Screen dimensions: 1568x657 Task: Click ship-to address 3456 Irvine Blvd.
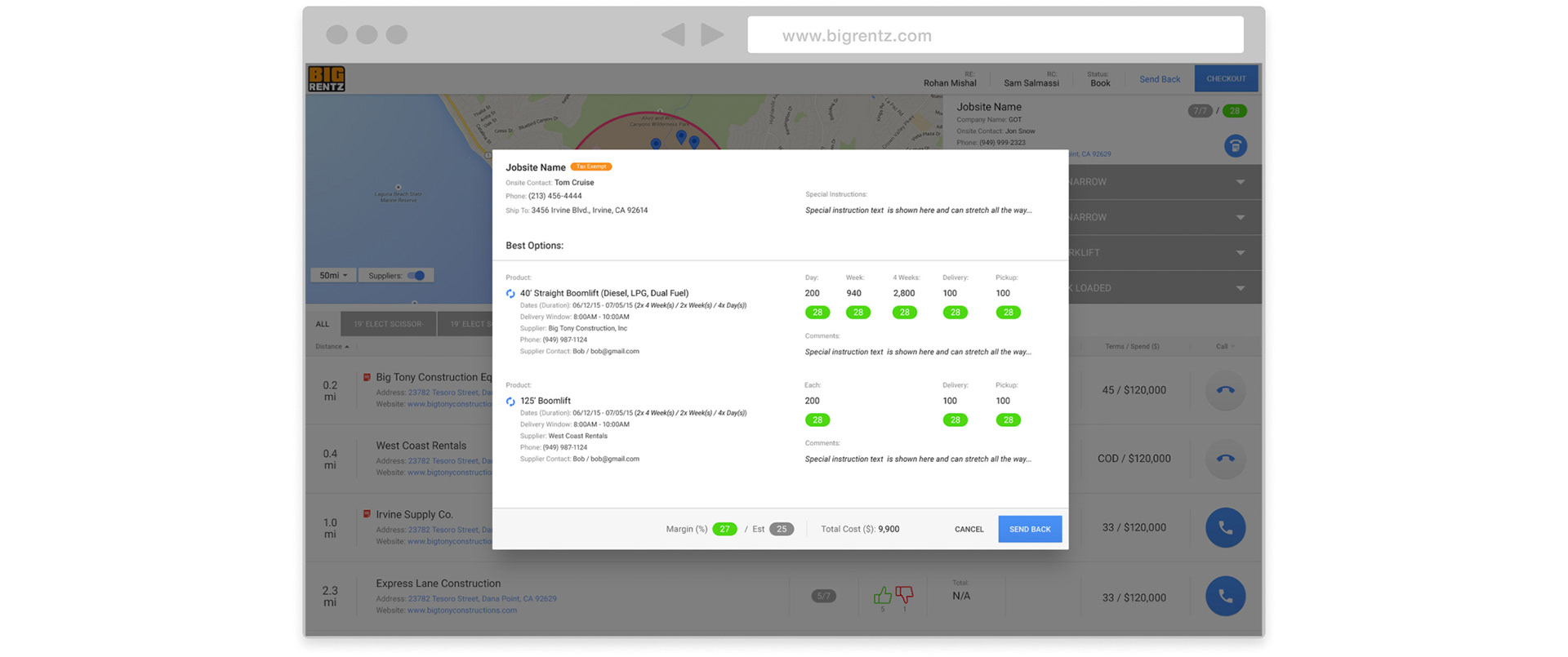click(590, 211)
